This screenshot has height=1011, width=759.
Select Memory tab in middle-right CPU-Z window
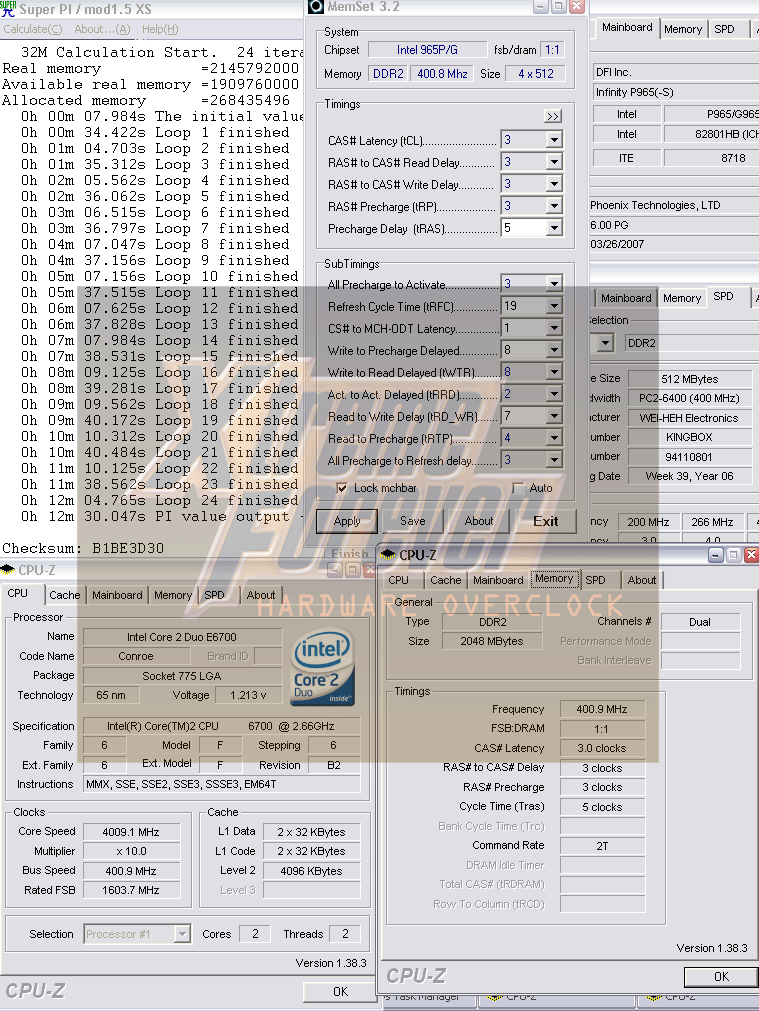682,298
